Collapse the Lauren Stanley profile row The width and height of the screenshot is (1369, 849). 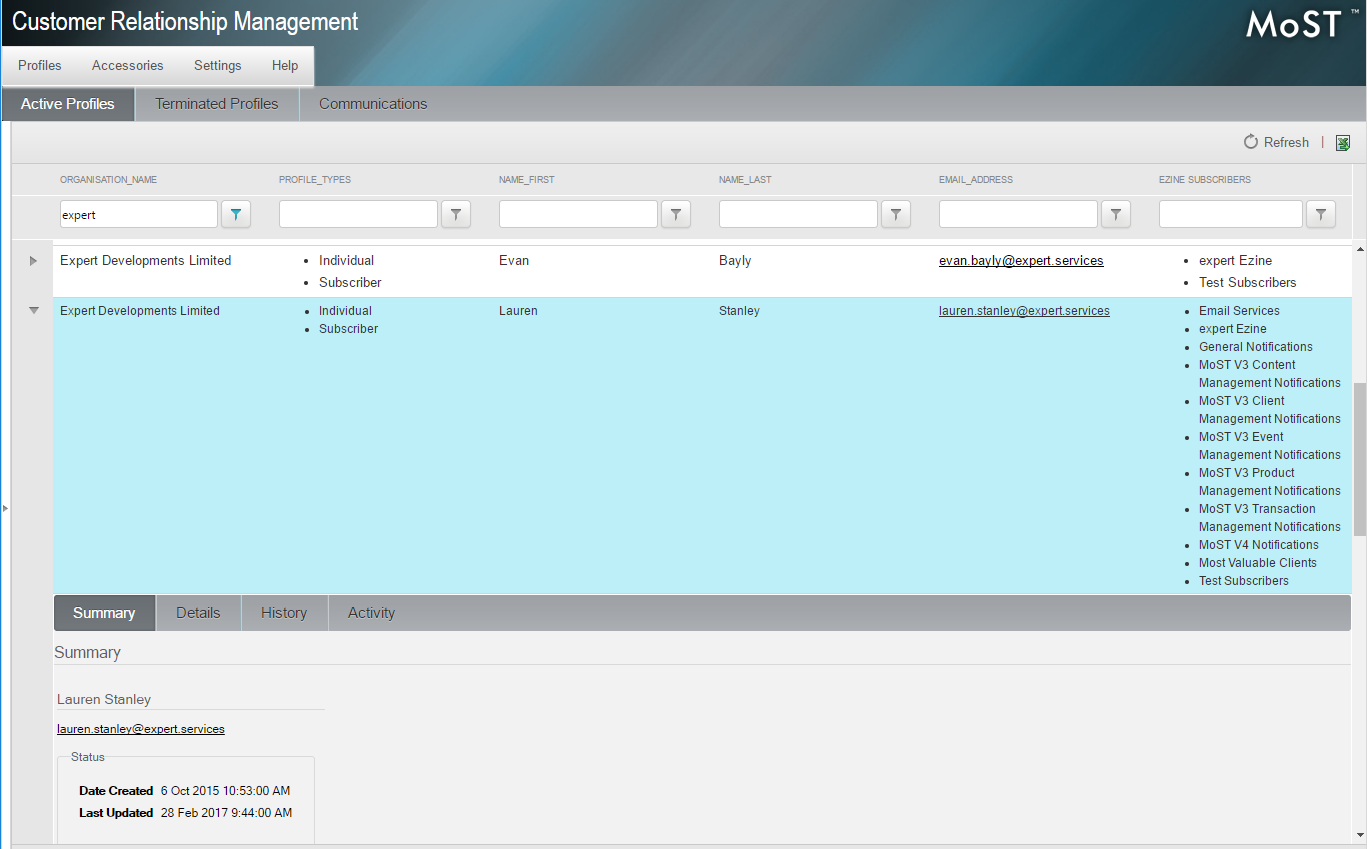33,311
